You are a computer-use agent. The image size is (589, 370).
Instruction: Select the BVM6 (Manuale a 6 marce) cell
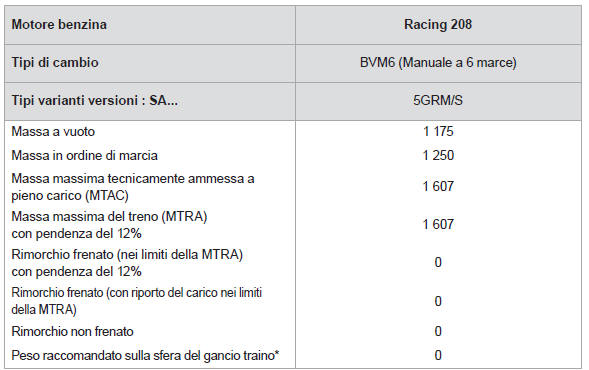[438, 62]
